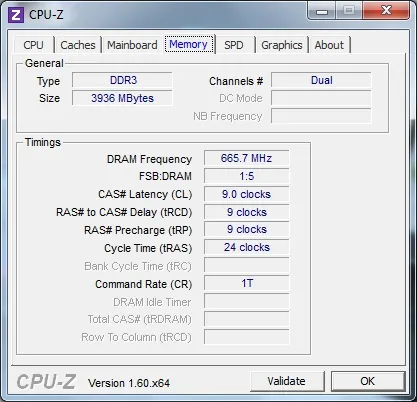The image size is (417, 402).
Task: Click the empty Bank Cycle Time field
Action: pos(247,265)
